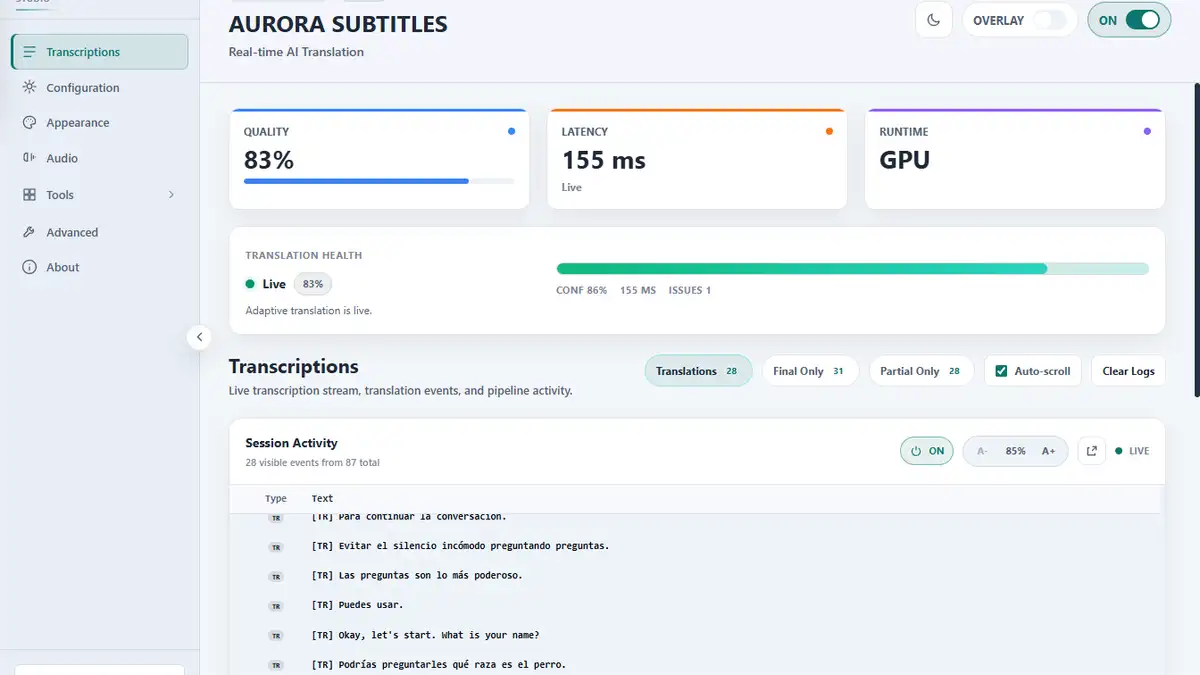Click the Advanced wrench icon
The image size is (1200, 675).
(30, 232)
